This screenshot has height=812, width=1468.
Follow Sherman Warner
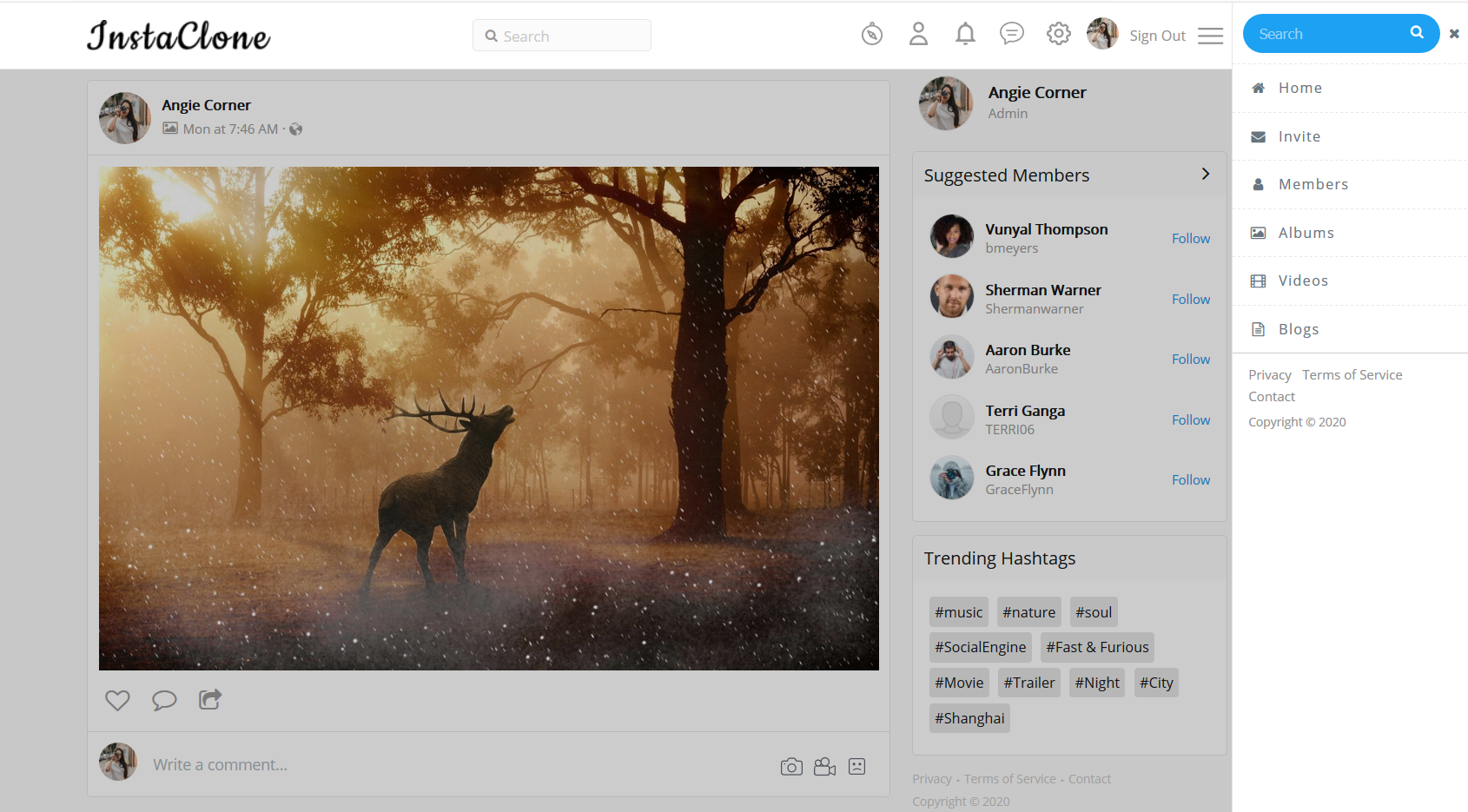click(x=1190, y=299)
